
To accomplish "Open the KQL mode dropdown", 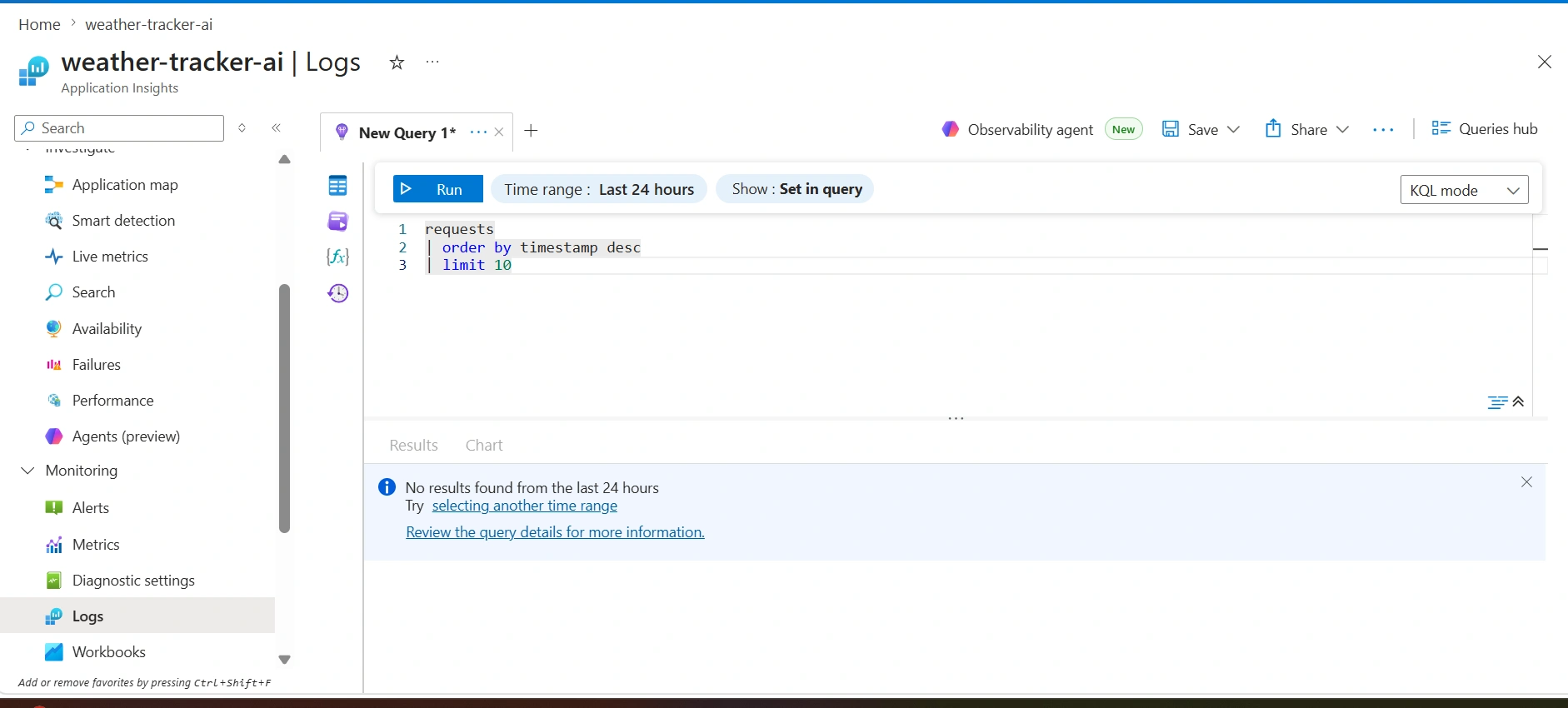I will tap(1464, 190).
